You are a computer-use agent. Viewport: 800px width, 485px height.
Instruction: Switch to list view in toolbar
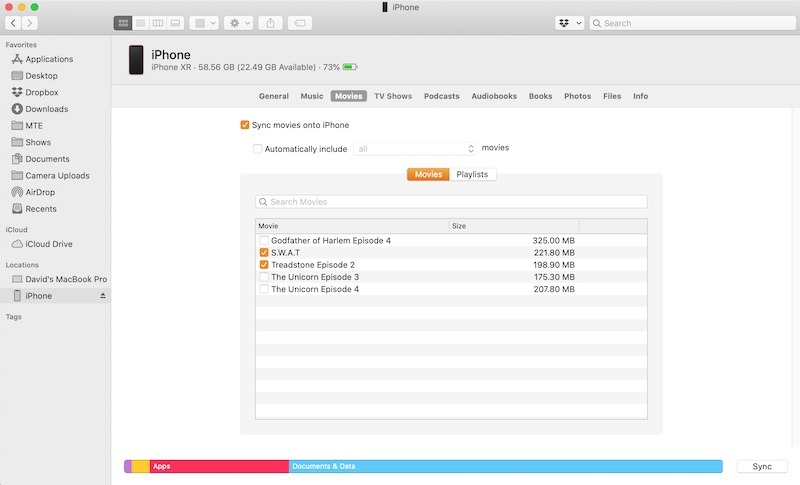pos(140,22)
